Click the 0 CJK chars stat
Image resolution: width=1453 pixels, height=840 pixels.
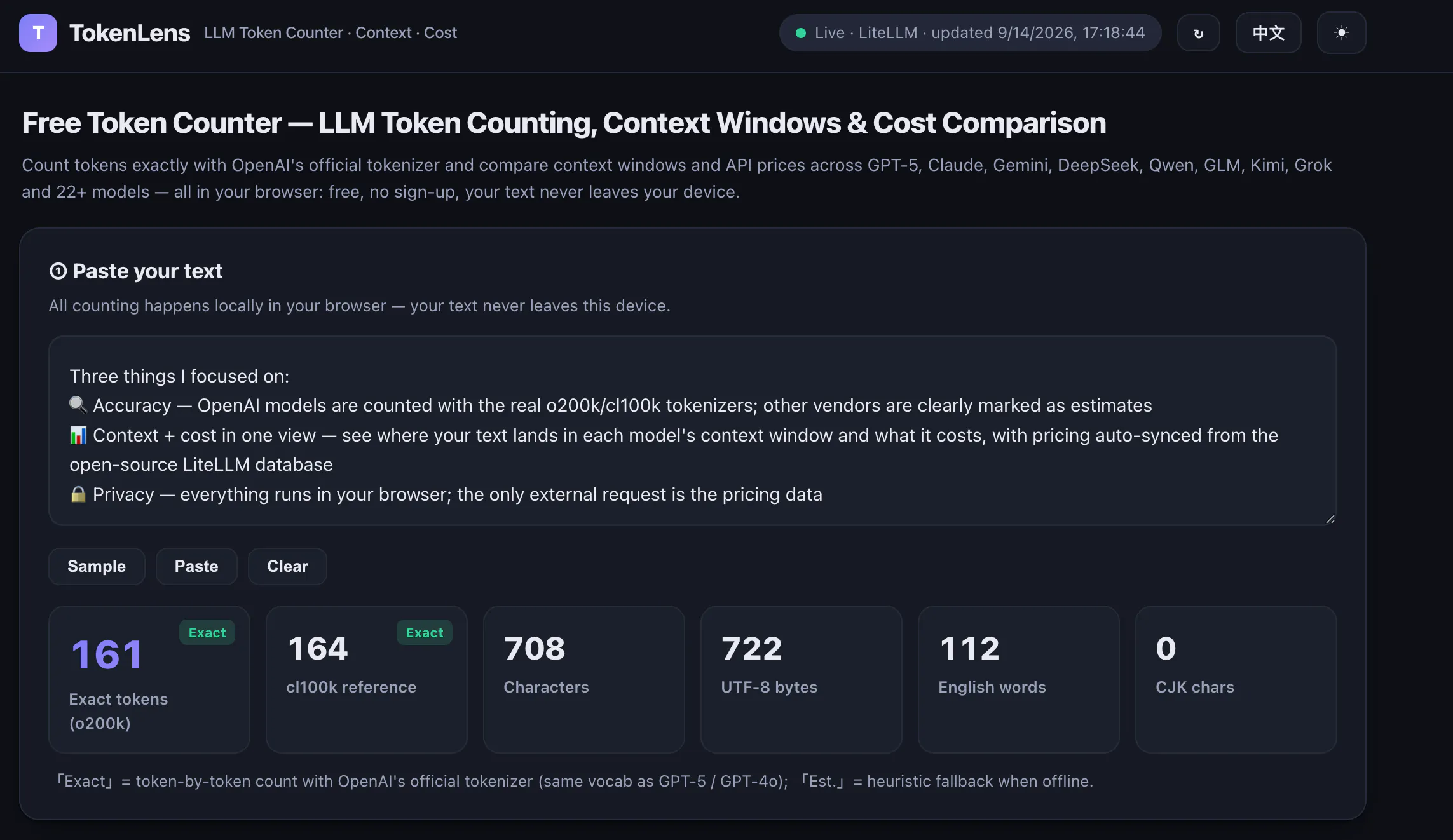point(1236,679)
